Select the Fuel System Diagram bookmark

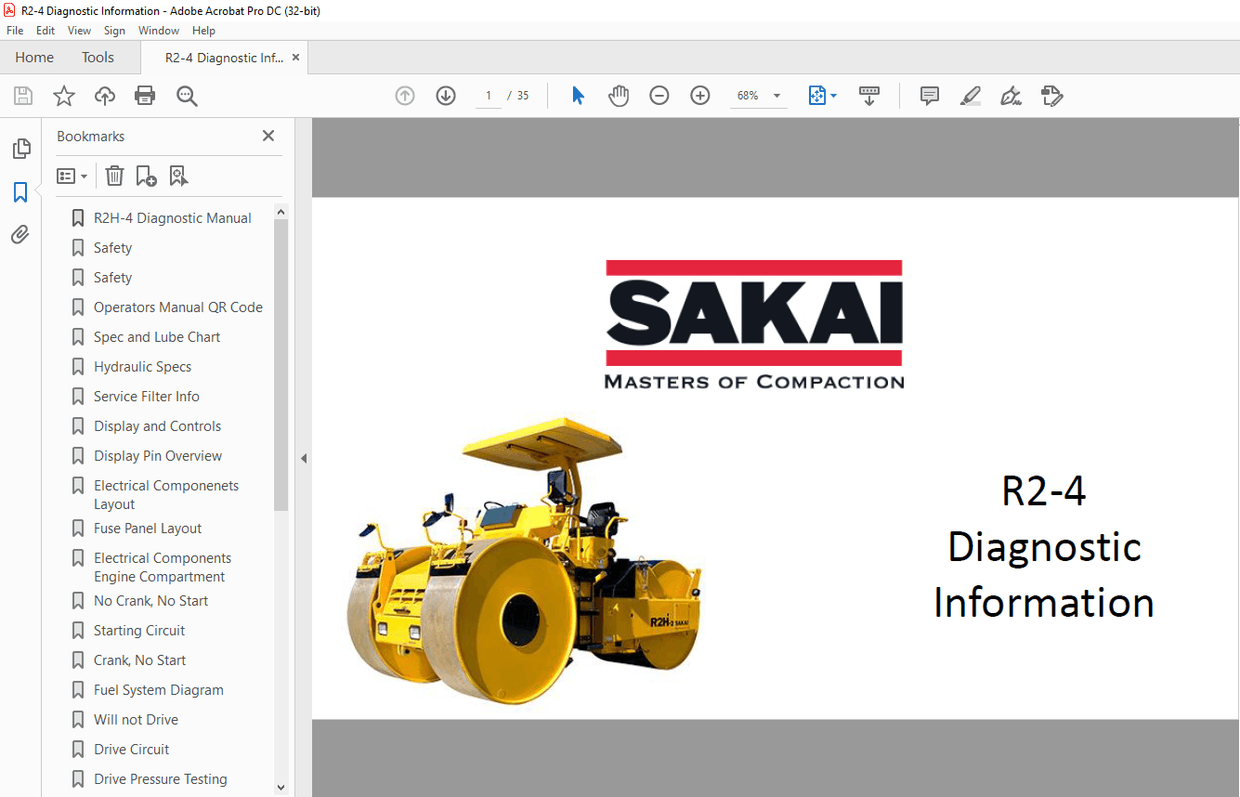[x=157, y=689]
